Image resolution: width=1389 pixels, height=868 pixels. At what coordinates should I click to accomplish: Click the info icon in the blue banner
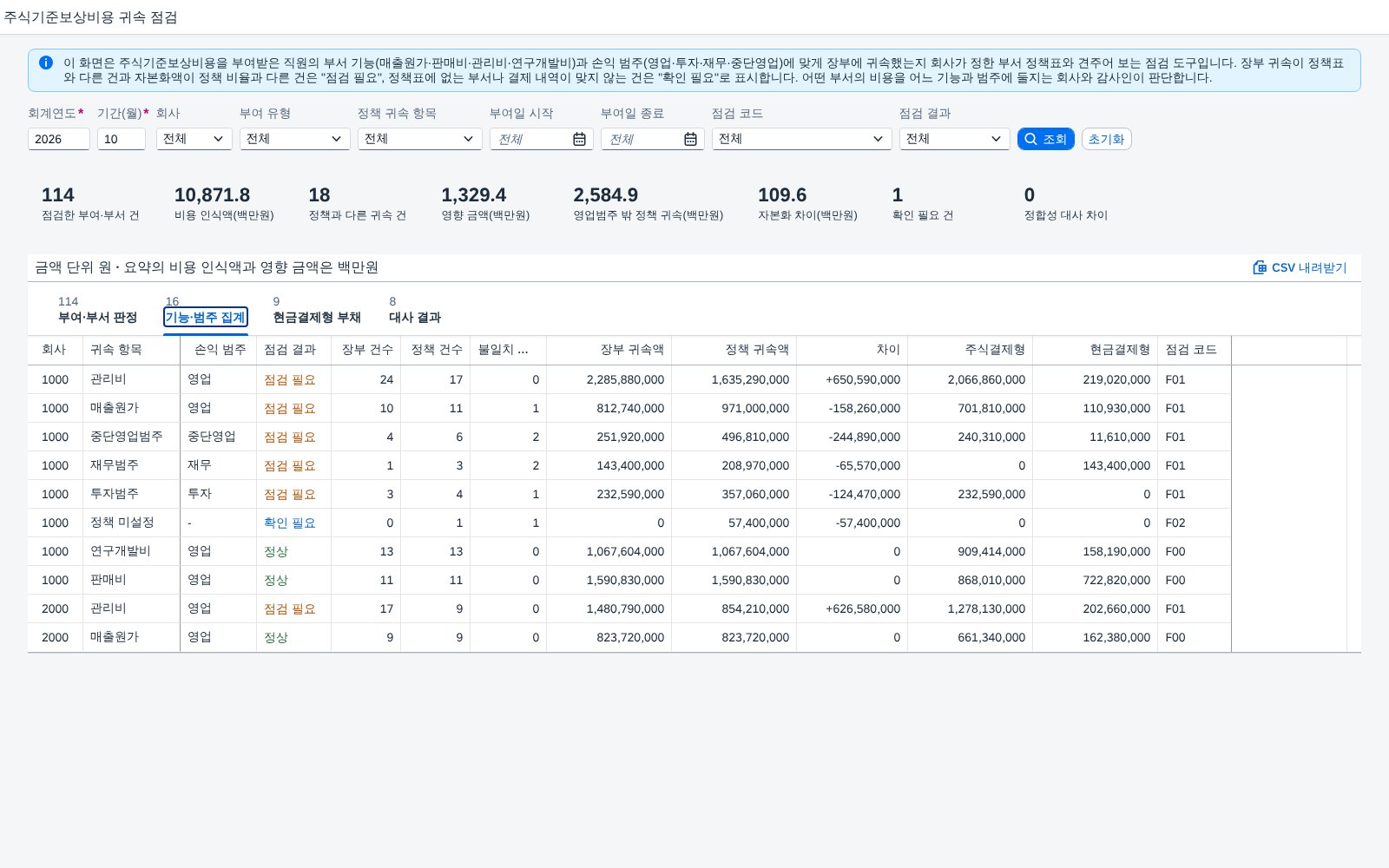46,62
